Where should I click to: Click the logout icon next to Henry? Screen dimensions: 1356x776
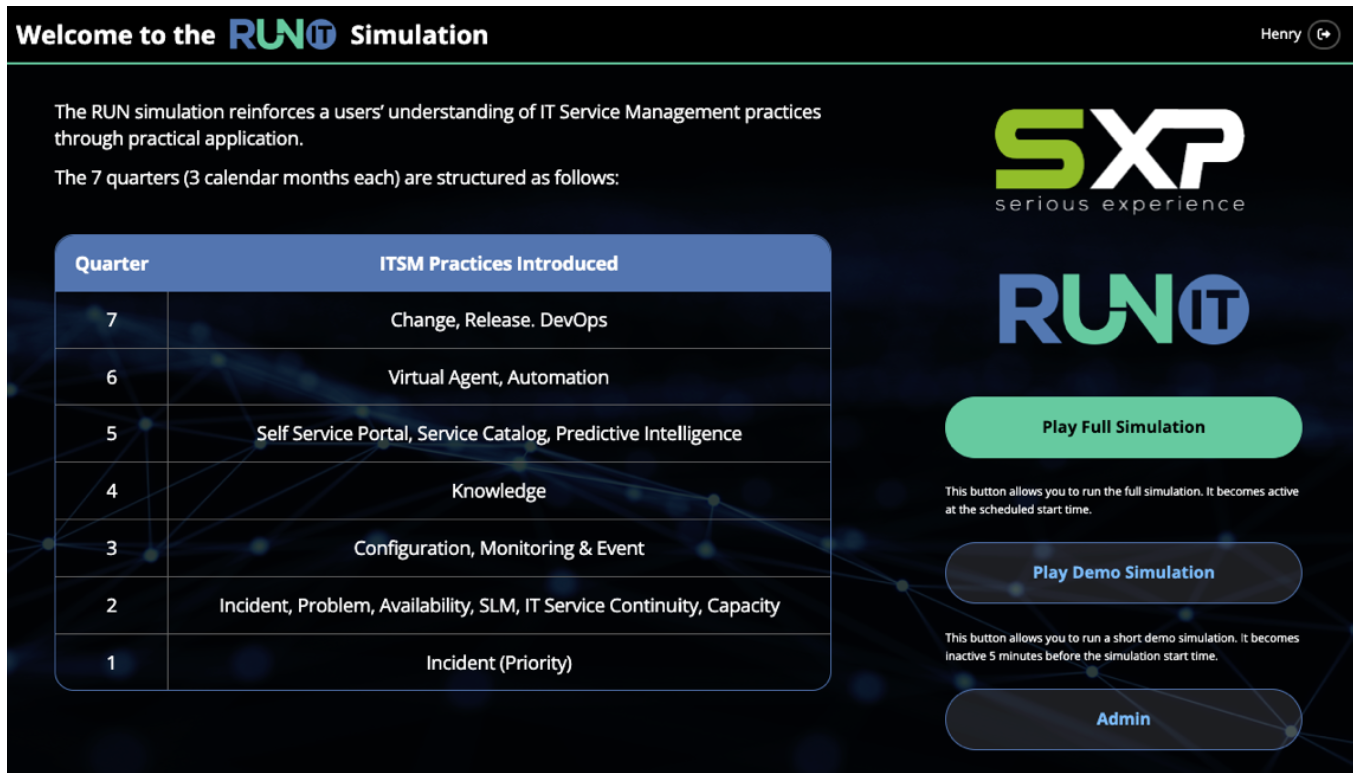tap(1324, 34)
